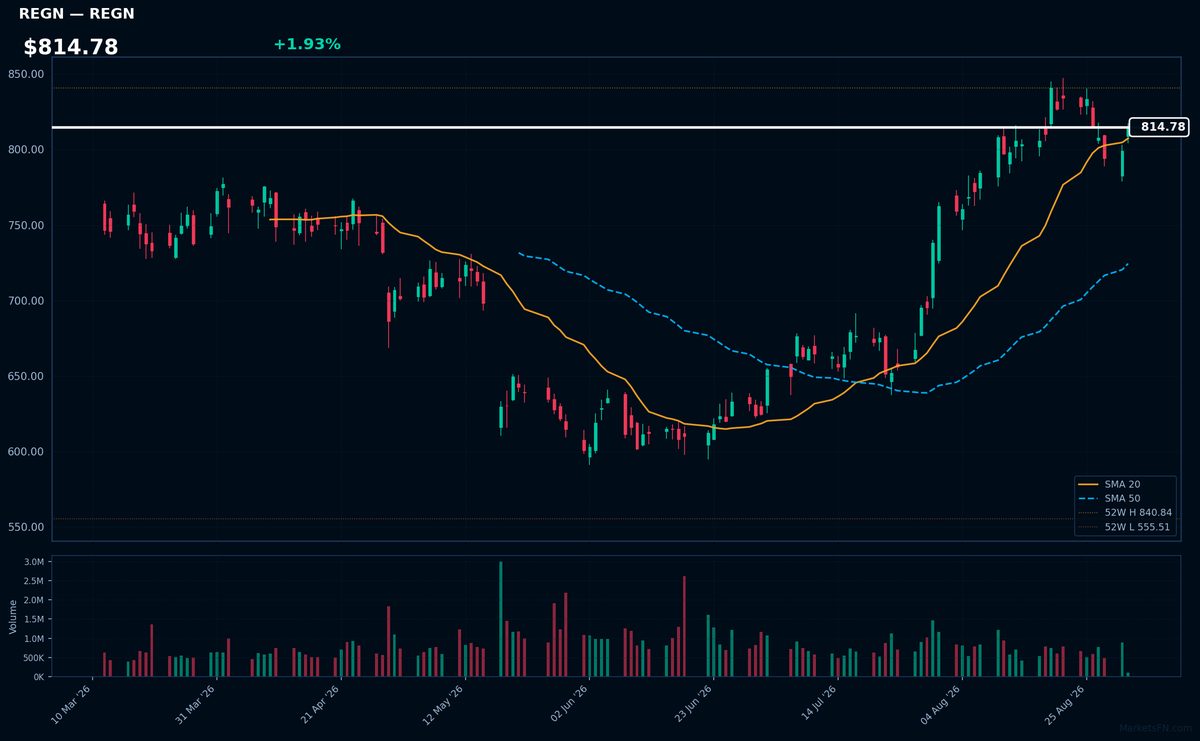Click the 3.0M volume axis label
1200x741 pixels.
(x=33, y=562)
